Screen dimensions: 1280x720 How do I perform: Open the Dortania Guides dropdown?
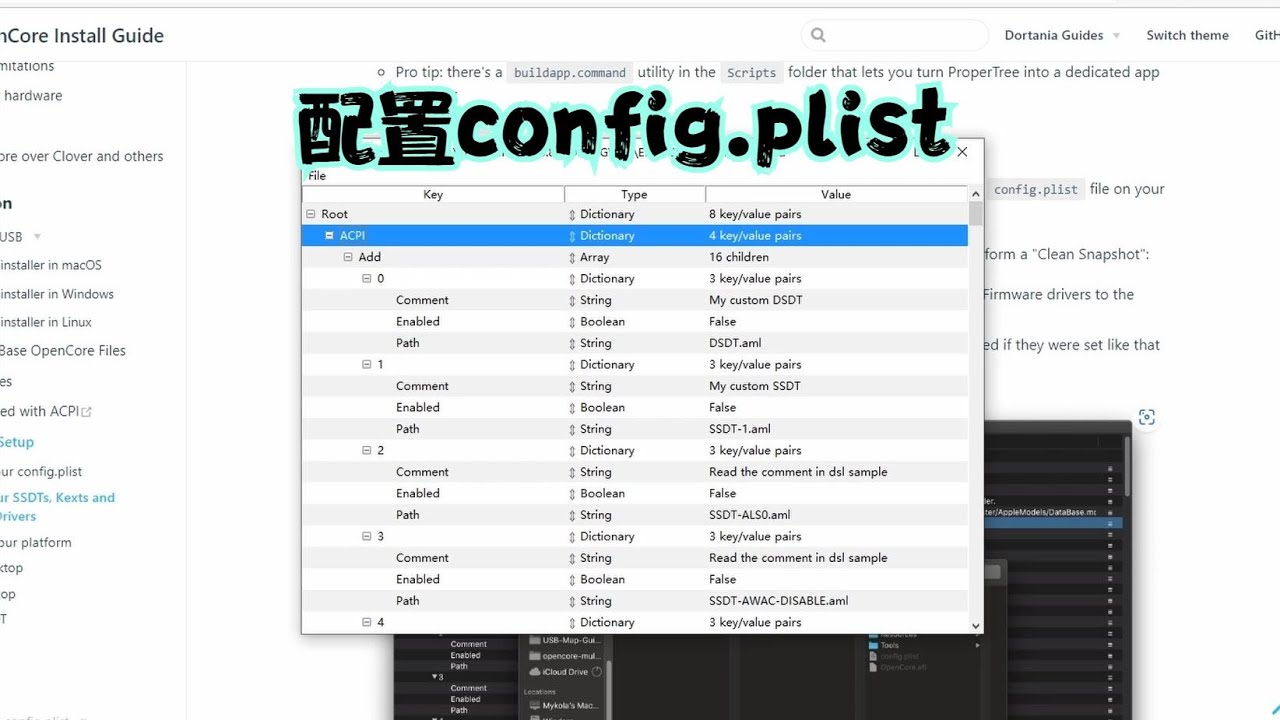tap(1062, 35)
